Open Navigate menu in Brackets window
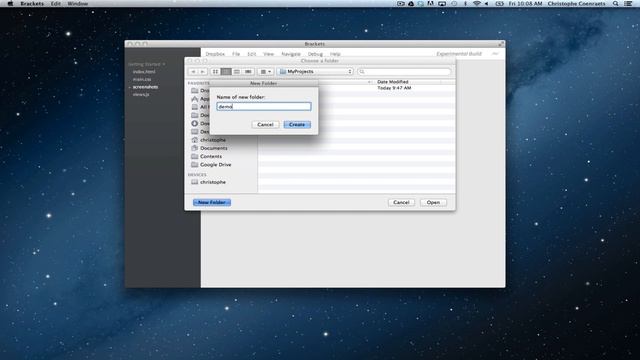The height and width of the screenshot is (360, 640). click(x=291, y=54)
